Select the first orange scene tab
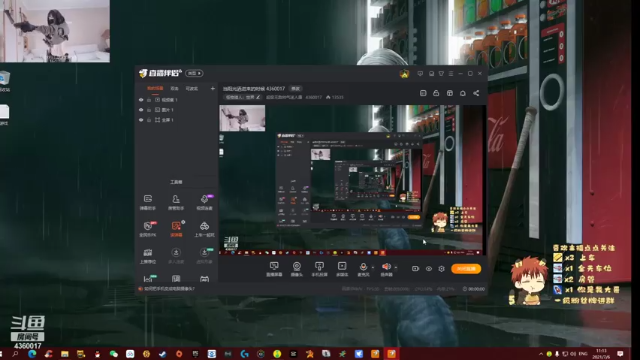This screenshot has width=640, height=360. 155,88
